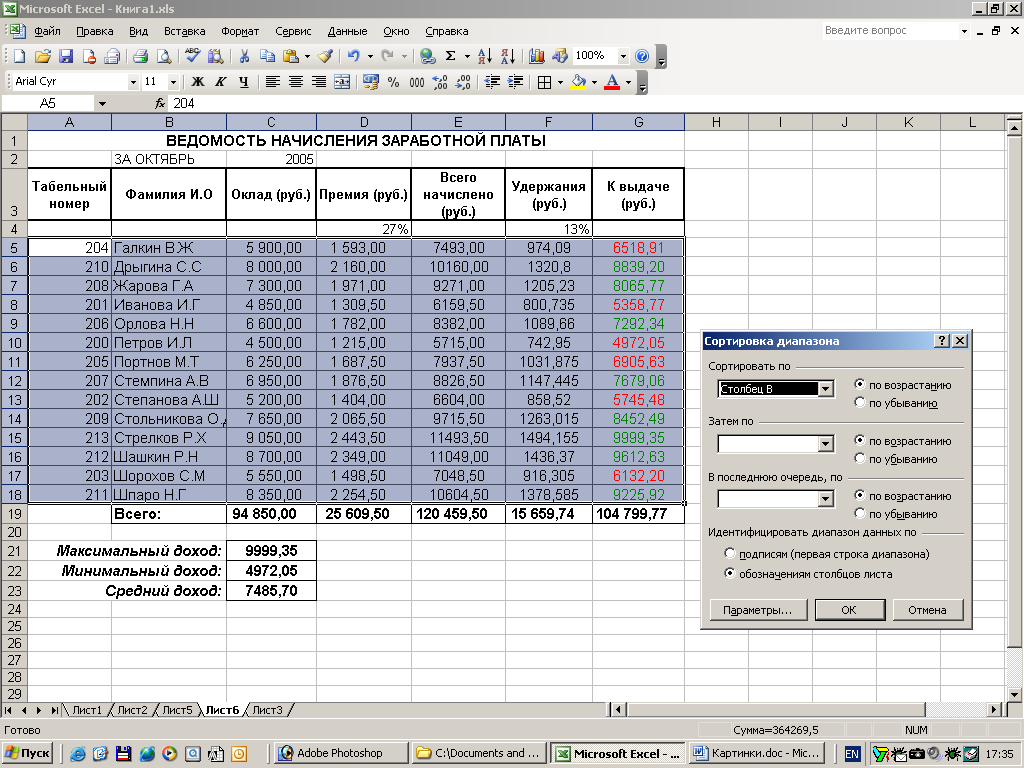Open a file with the Open folder icon
The height and width of the screenshot is (768, 1024).
[42, 56]
